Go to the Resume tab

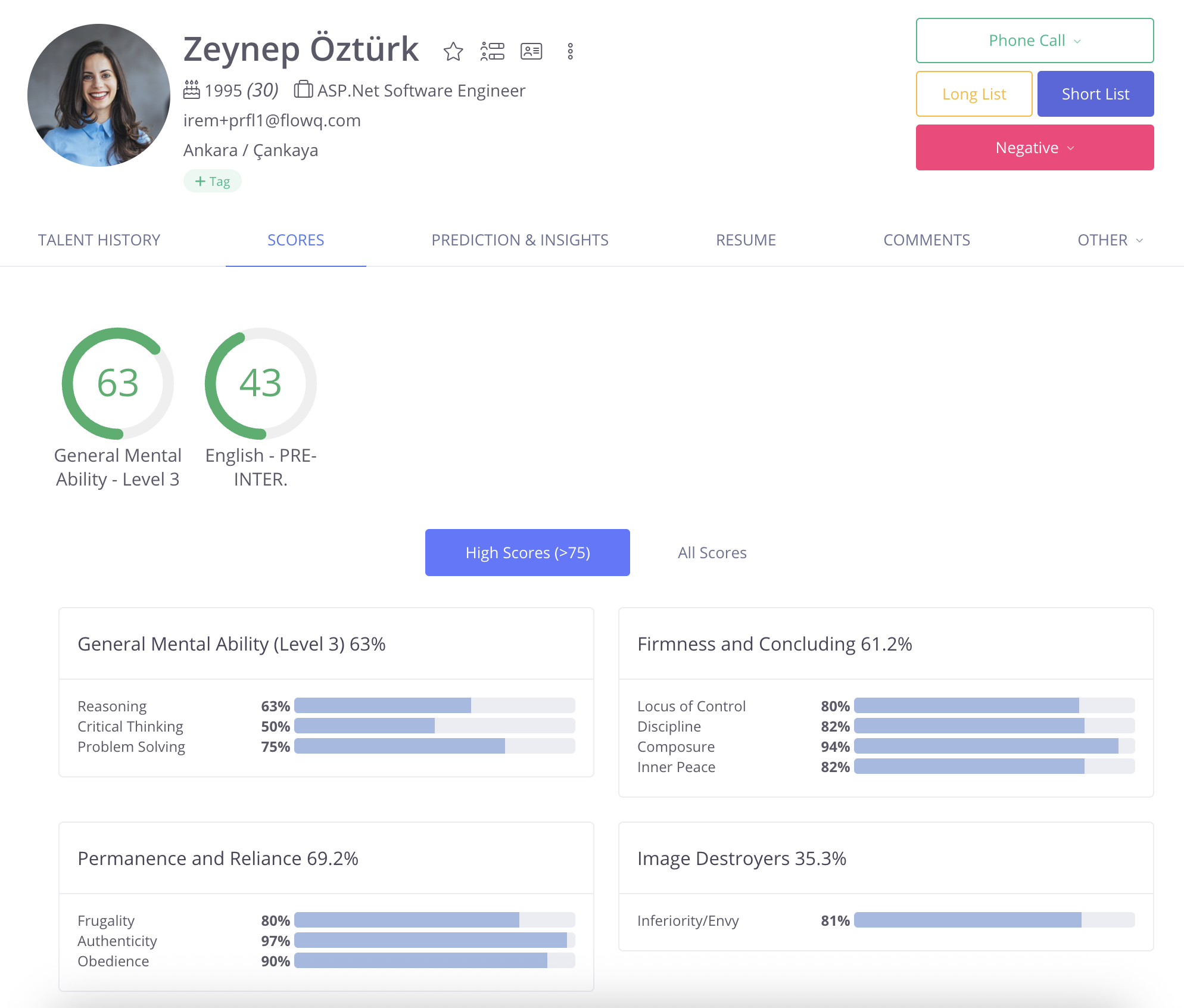[x=746, y=240]
